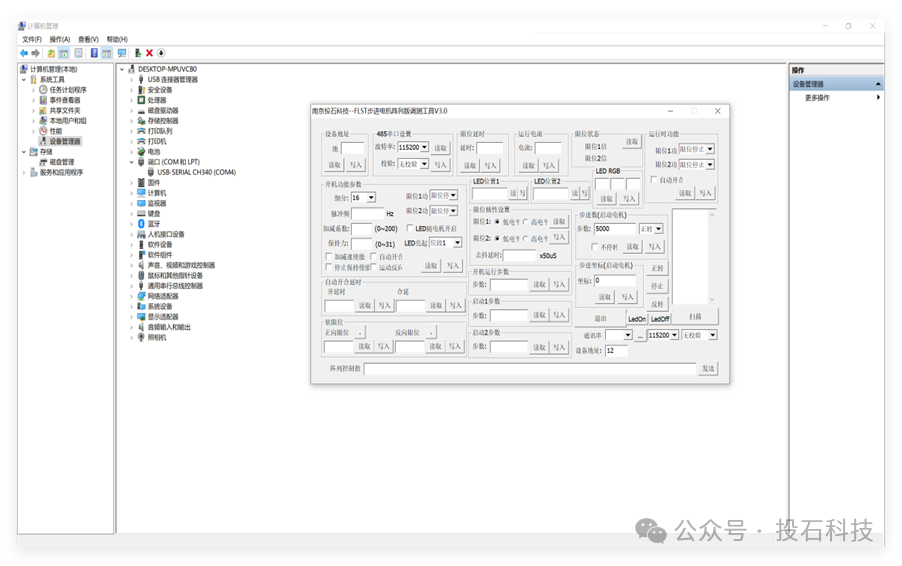Viewport: 902px width, 566px height.
Task: Open the 细分 16 dropdown
Action: click(371, 198)
